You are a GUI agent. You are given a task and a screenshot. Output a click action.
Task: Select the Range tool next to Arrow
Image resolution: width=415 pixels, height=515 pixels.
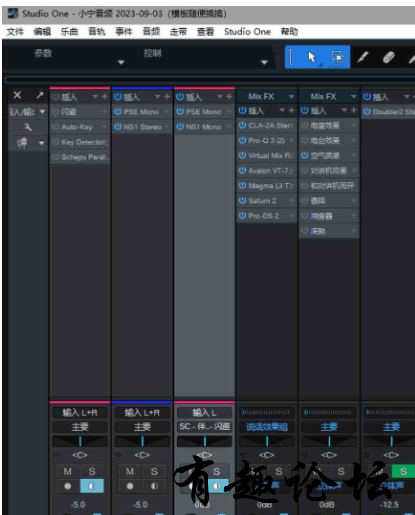tap(337, 57)
